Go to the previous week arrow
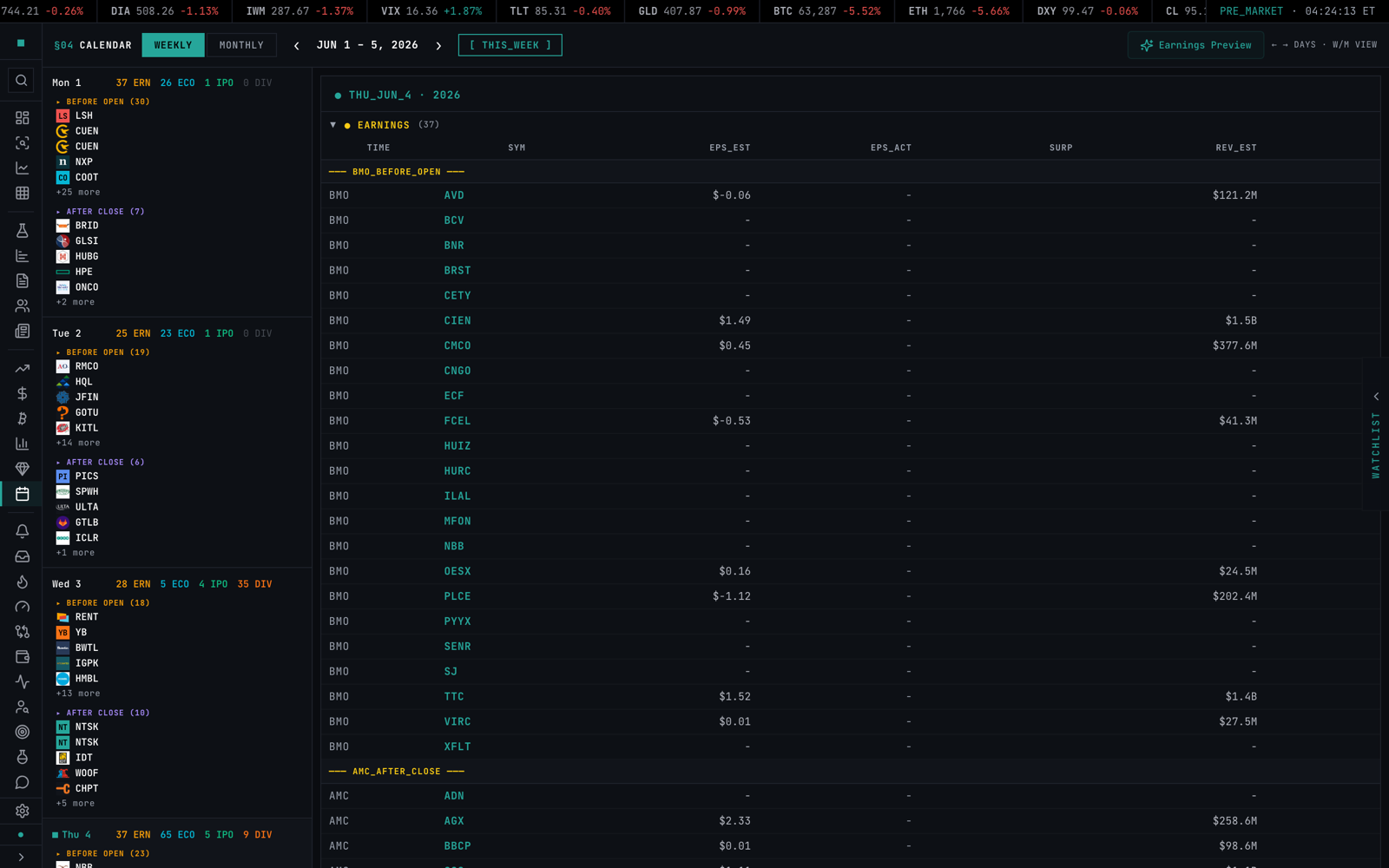This screenshot has height=868, width=1389. (x=297, y=46)
